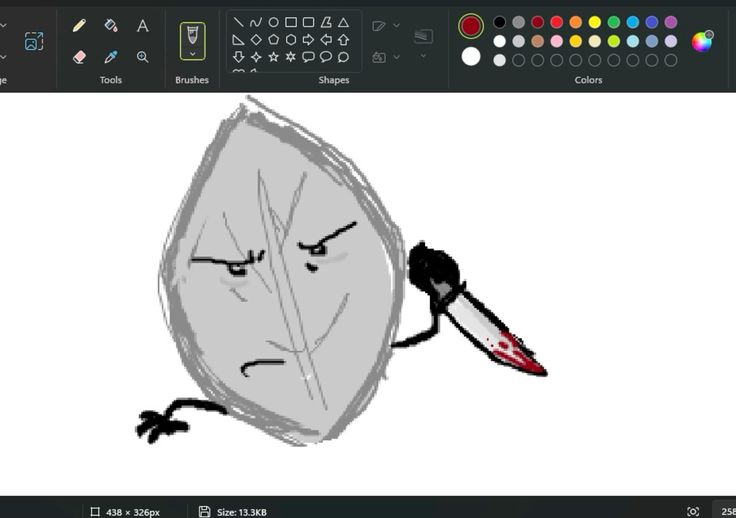Choose the Rounded rectangle shape
Viewport: 736px width, 518px height.
[308, 22]
